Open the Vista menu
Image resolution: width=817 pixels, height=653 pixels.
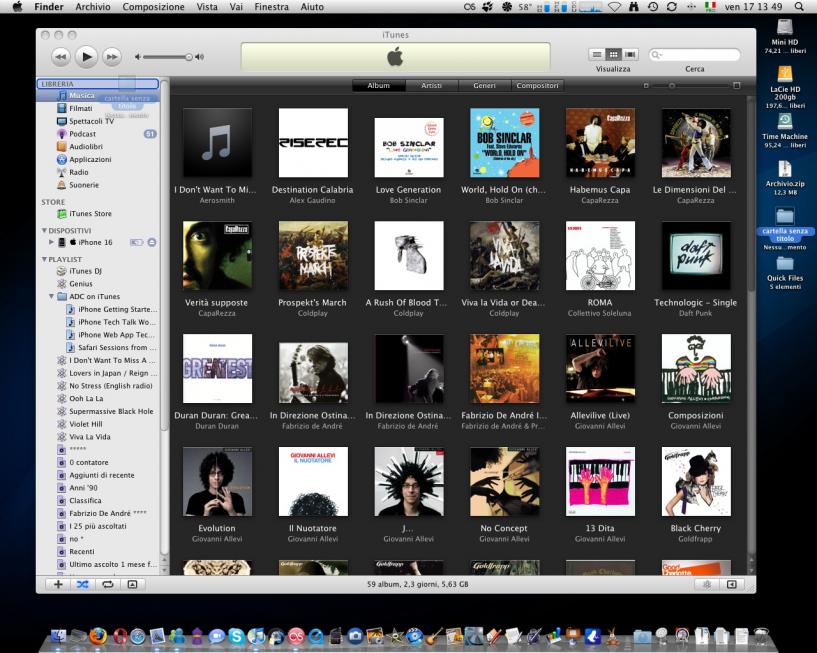point(207,7)
